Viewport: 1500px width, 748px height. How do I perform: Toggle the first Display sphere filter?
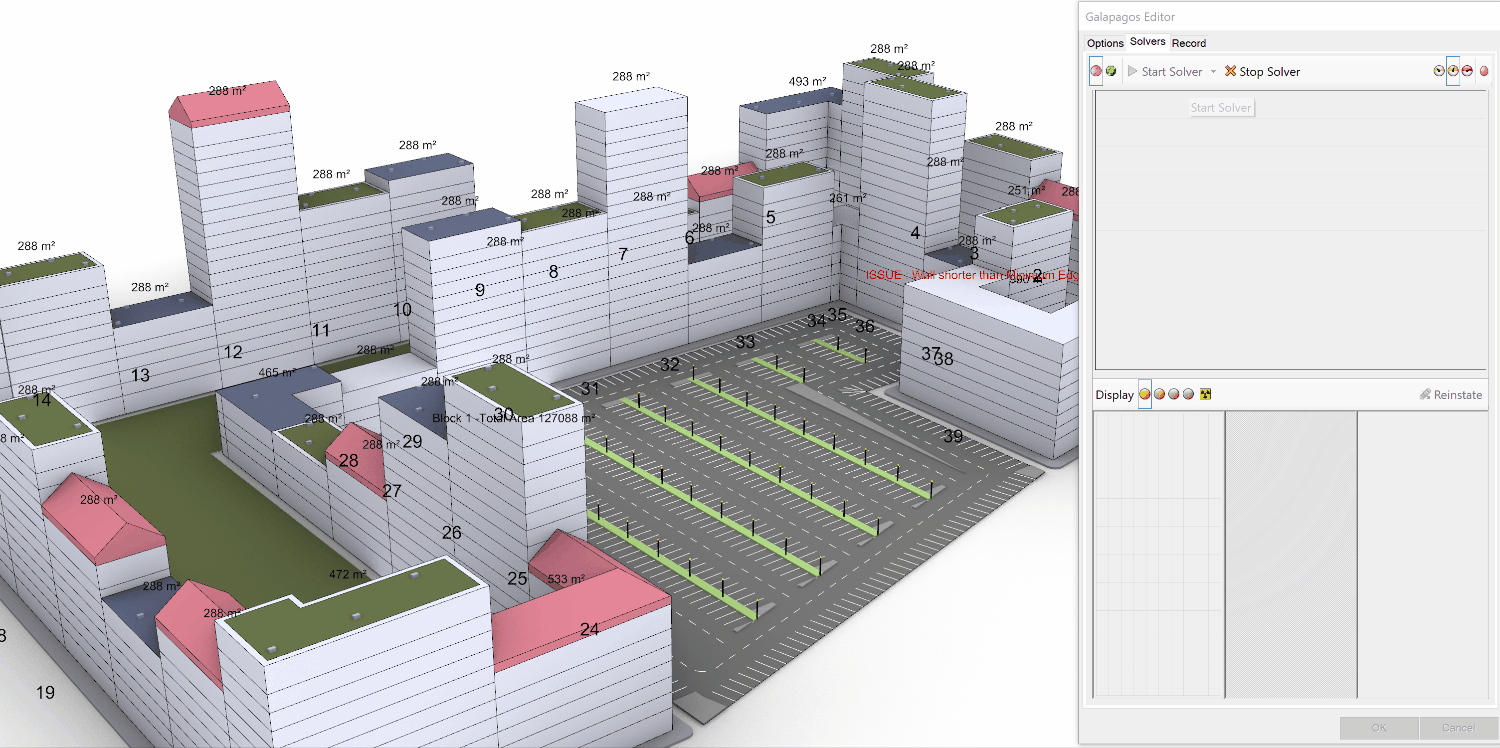[1144, 394]
